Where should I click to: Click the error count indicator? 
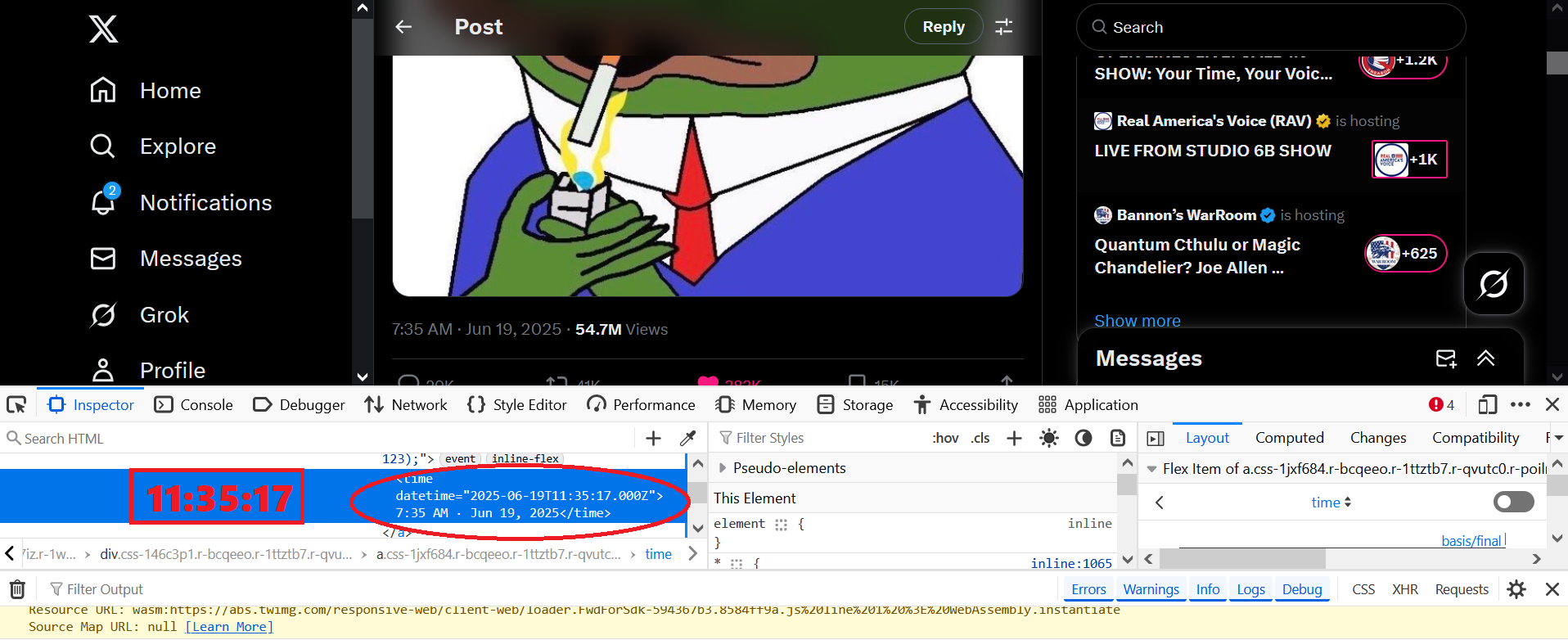(1441, 405)
